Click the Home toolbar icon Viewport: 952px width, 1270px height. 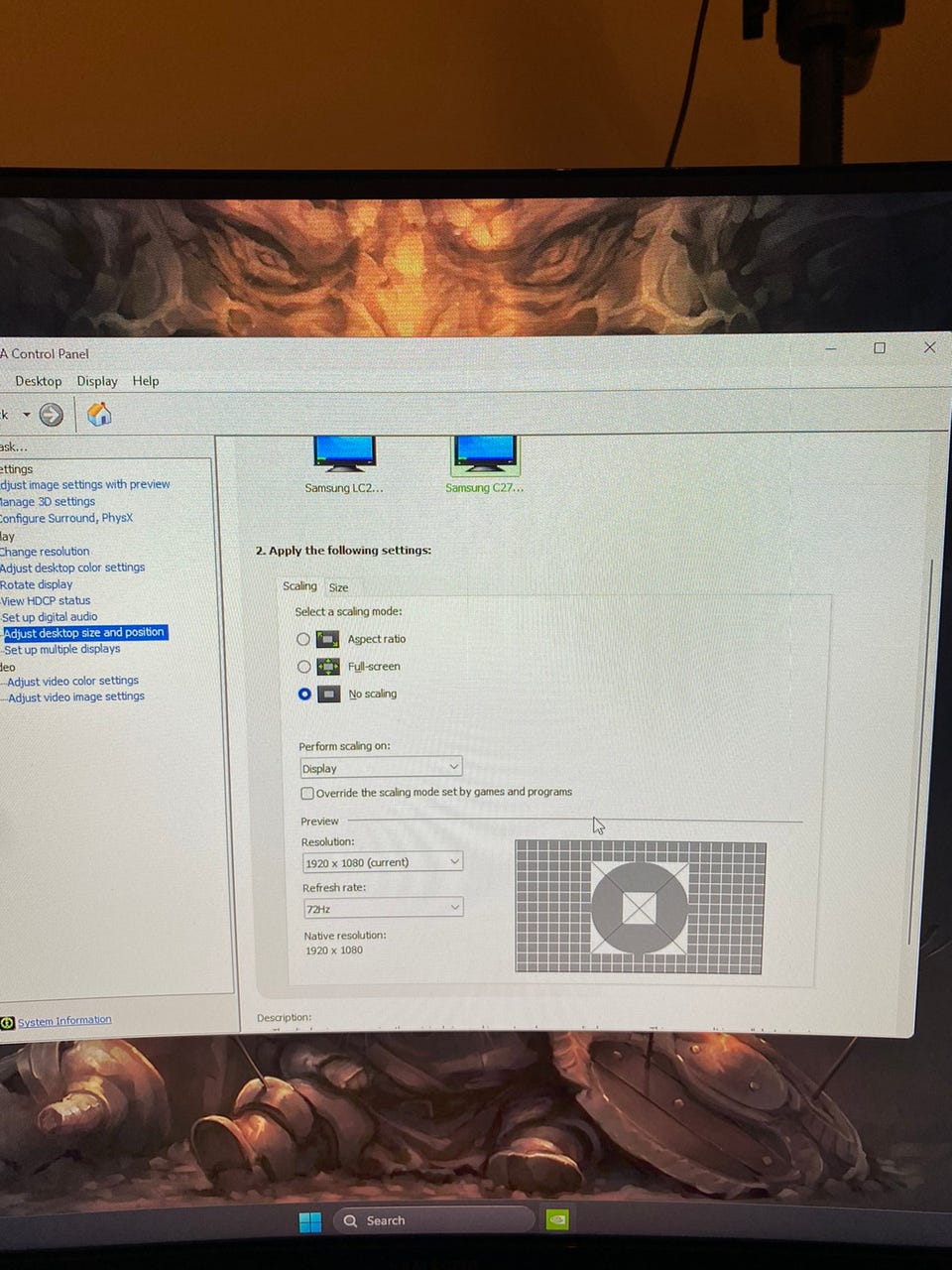[x=99, y=414]
